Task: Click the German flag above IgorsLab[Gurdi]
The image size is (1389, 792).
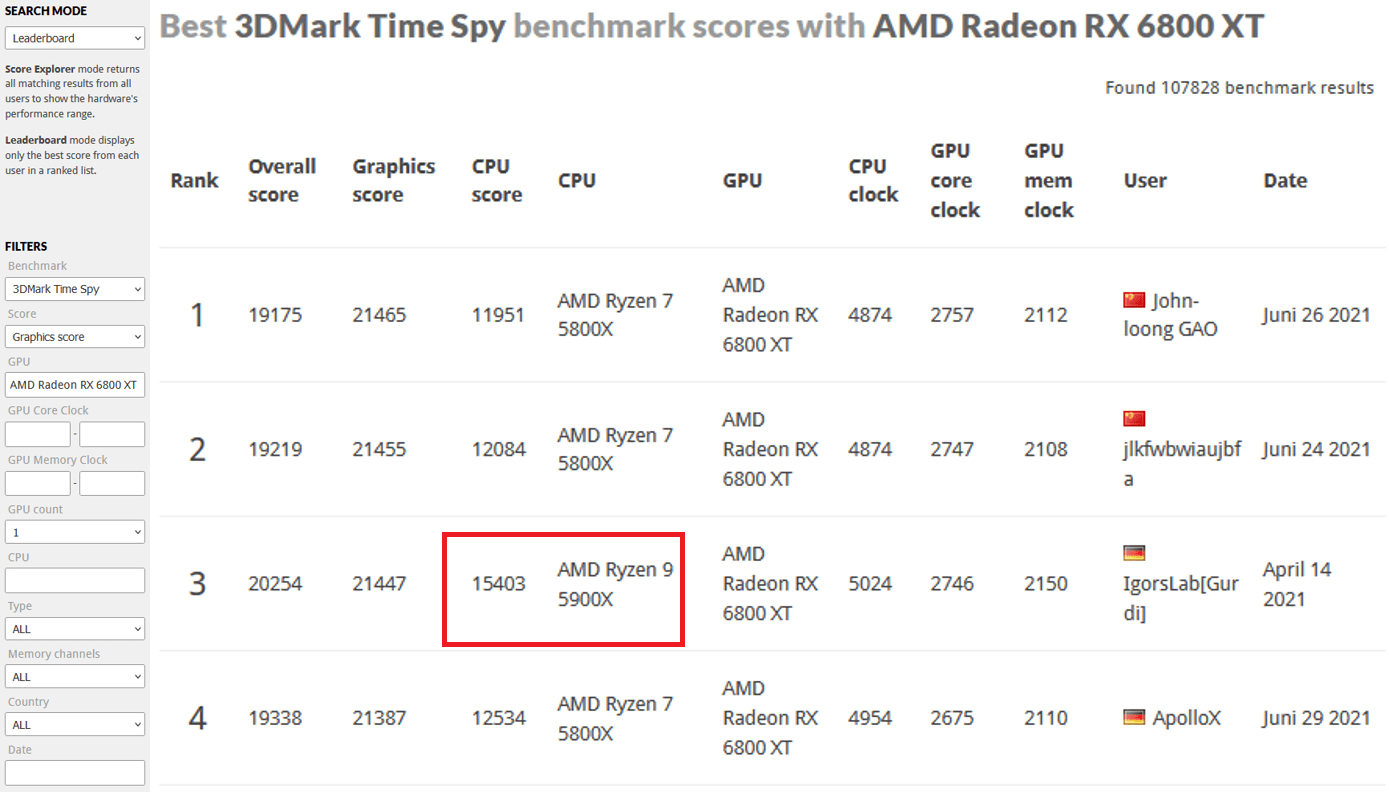Action: click(x=1134, y=553)
